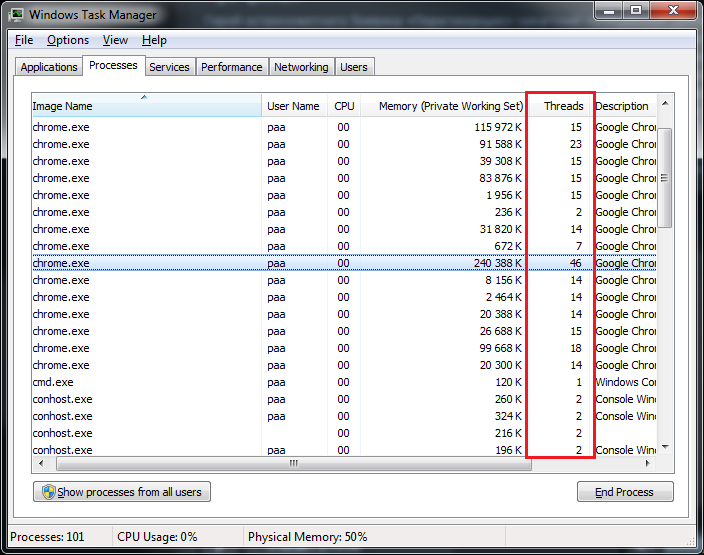Click Processes: 101 in the status bar
Viewport: 704px width, 555px height.
pos(47,537)
